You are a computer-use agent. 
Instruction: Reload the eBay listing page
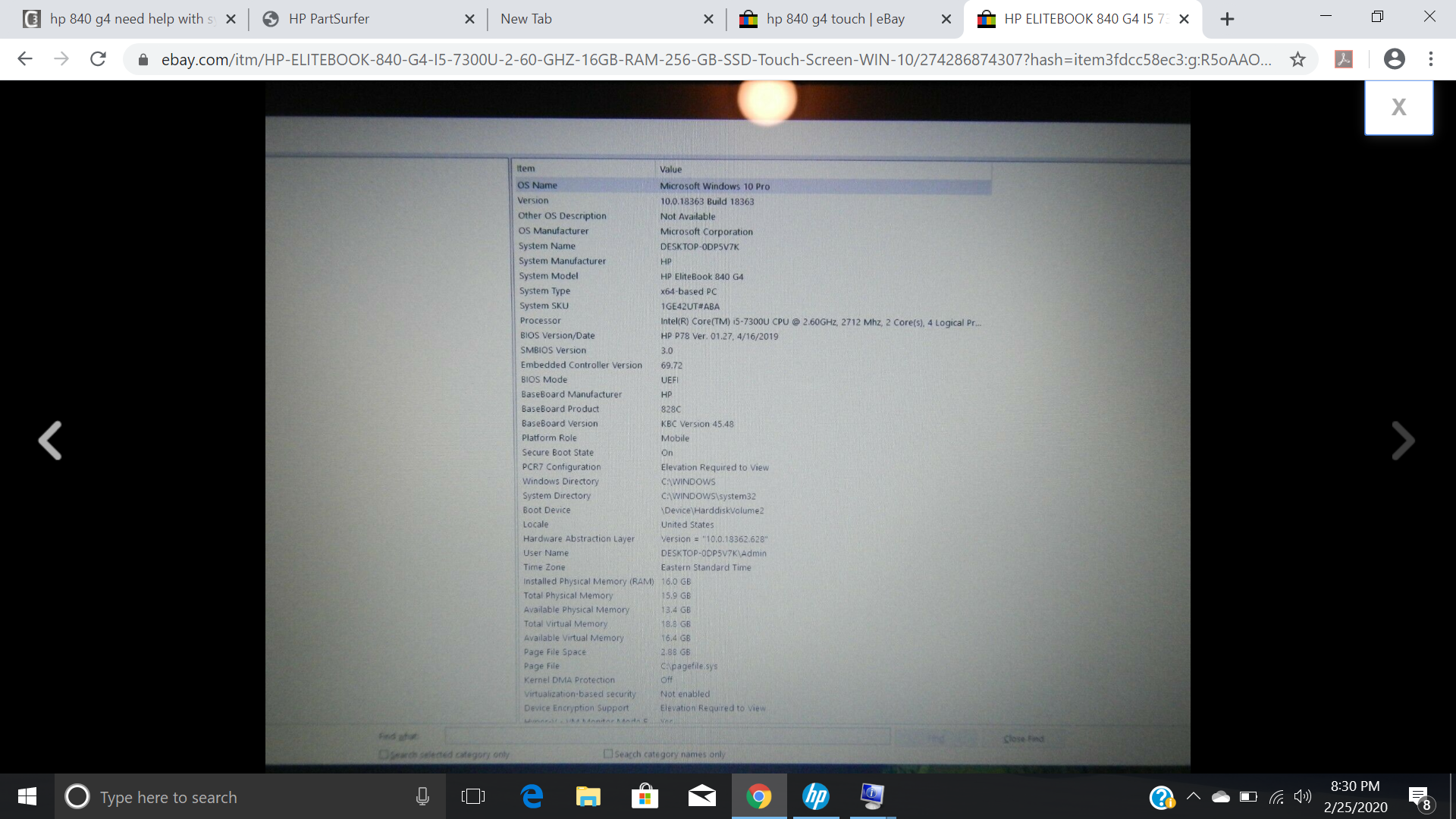tap(98, 59)
